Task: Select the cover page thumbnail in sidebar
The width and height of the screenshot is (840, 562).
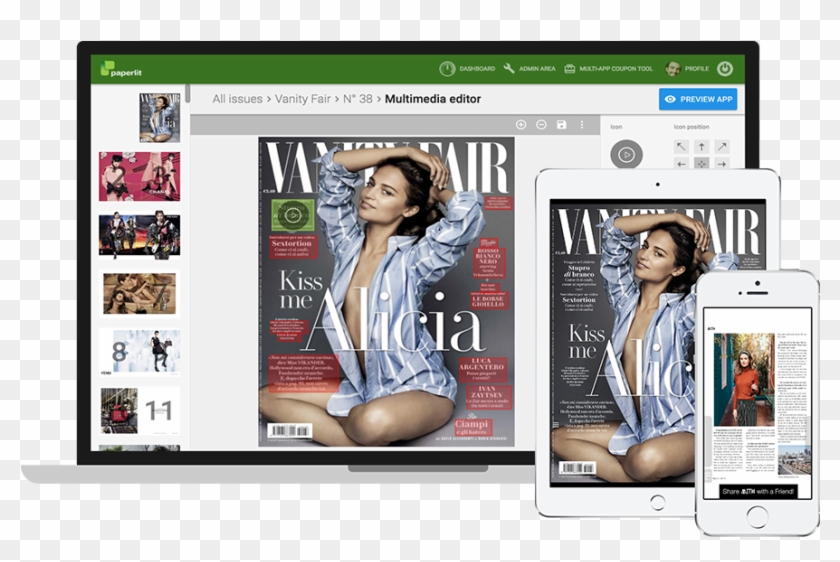Action: pyautogui.click(x=160, y=117)
